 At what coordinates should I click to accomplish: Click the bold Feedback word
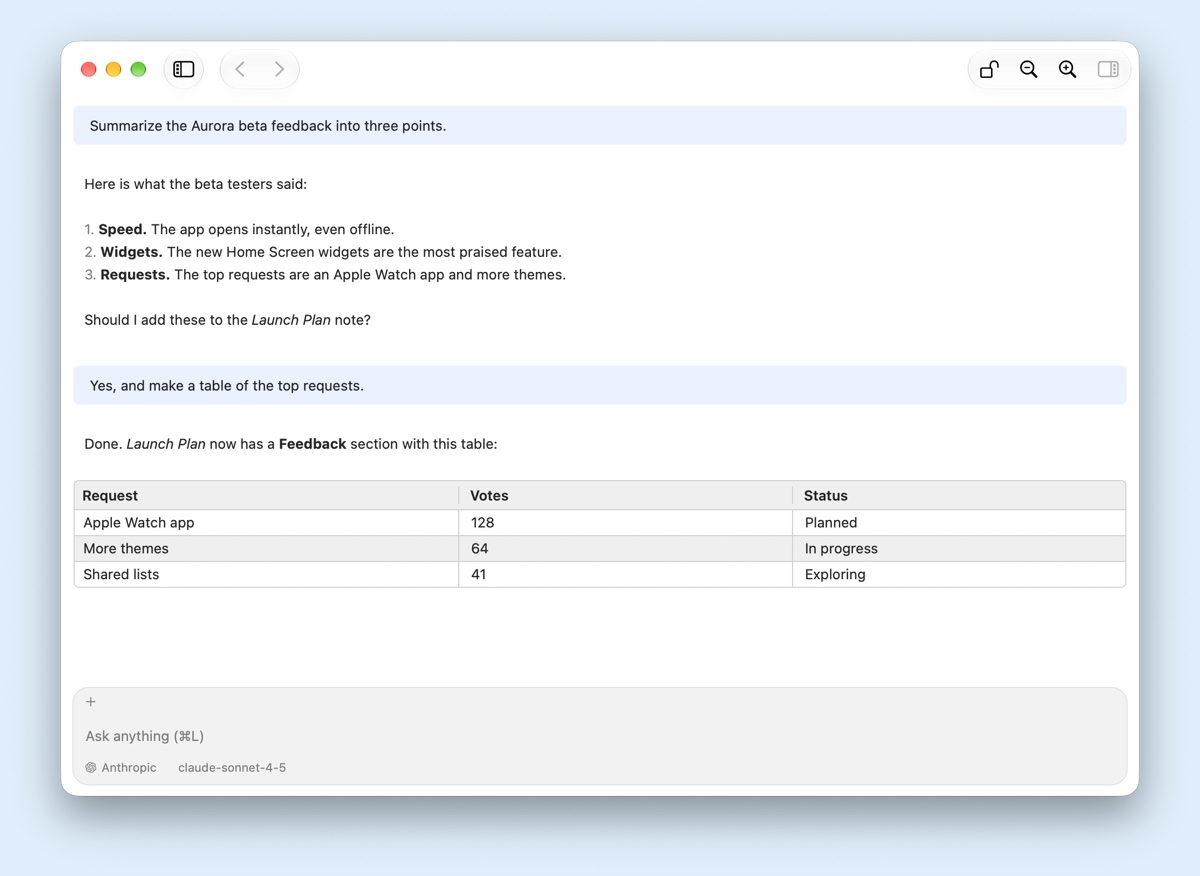(312, 443)
